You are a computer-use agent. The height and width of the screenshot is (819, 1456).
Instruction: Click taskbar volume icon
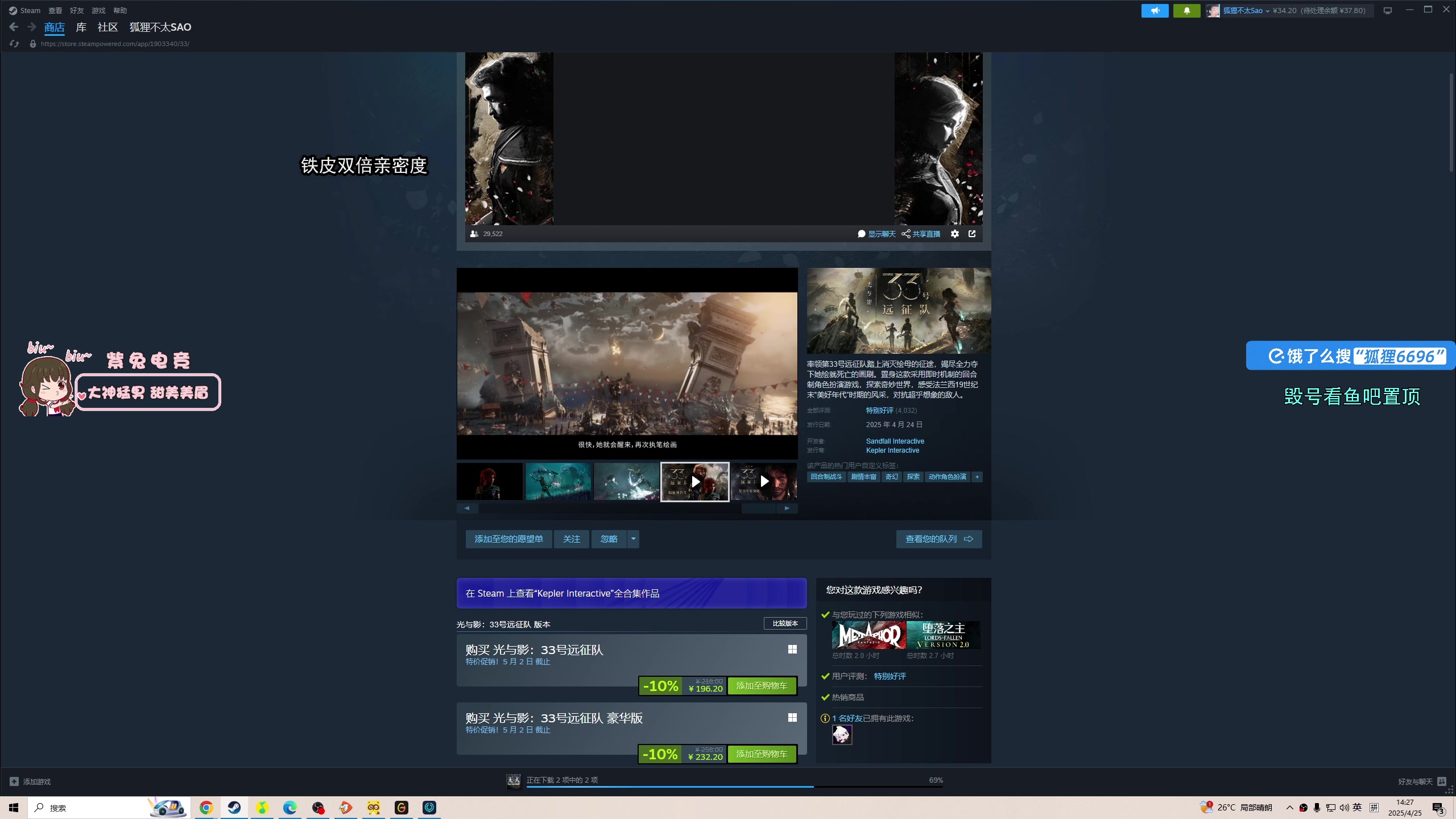tap(1344, 808)
